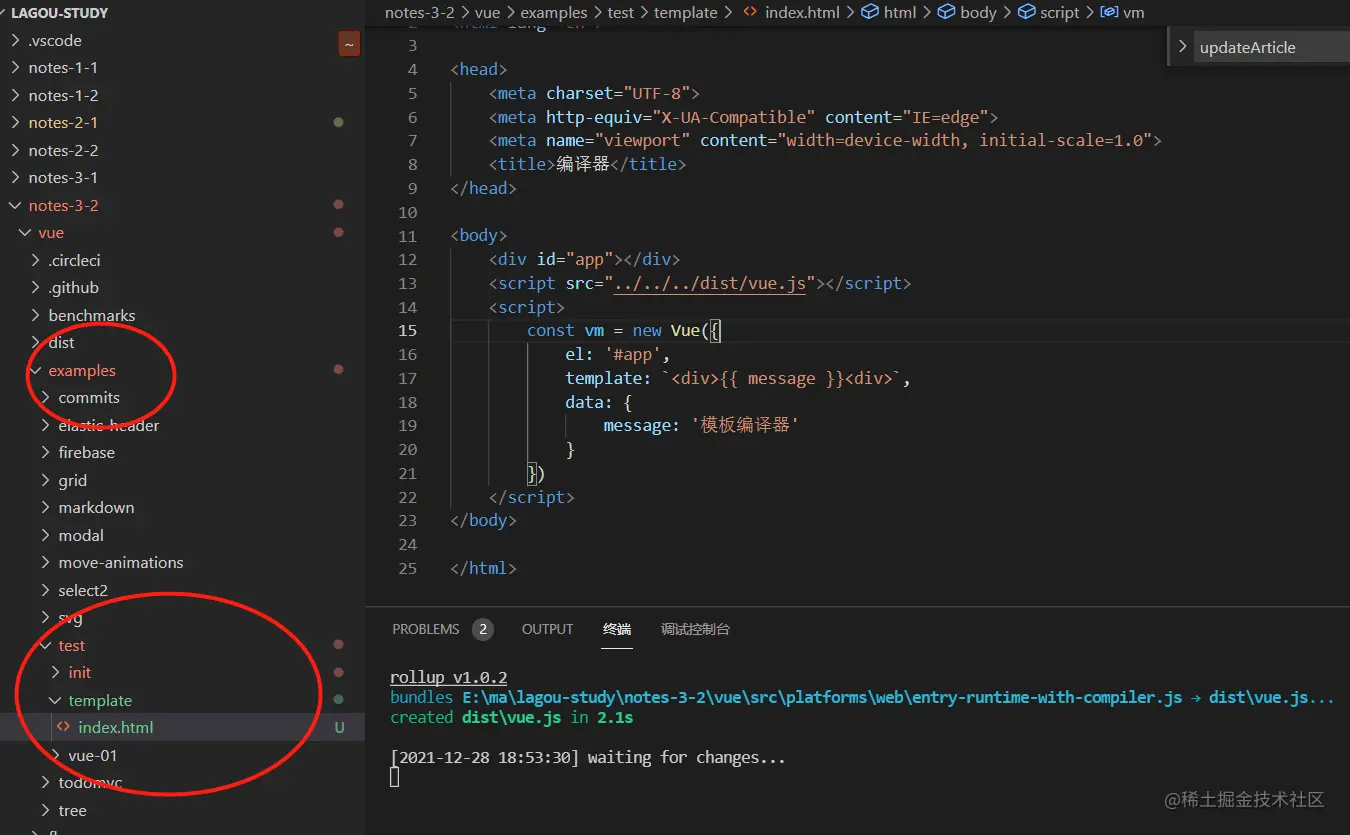Viewport: 1350px width, 835px height.
Task: Expand the notes-2-1 folder chevron
Action: [x=15, y=123]
